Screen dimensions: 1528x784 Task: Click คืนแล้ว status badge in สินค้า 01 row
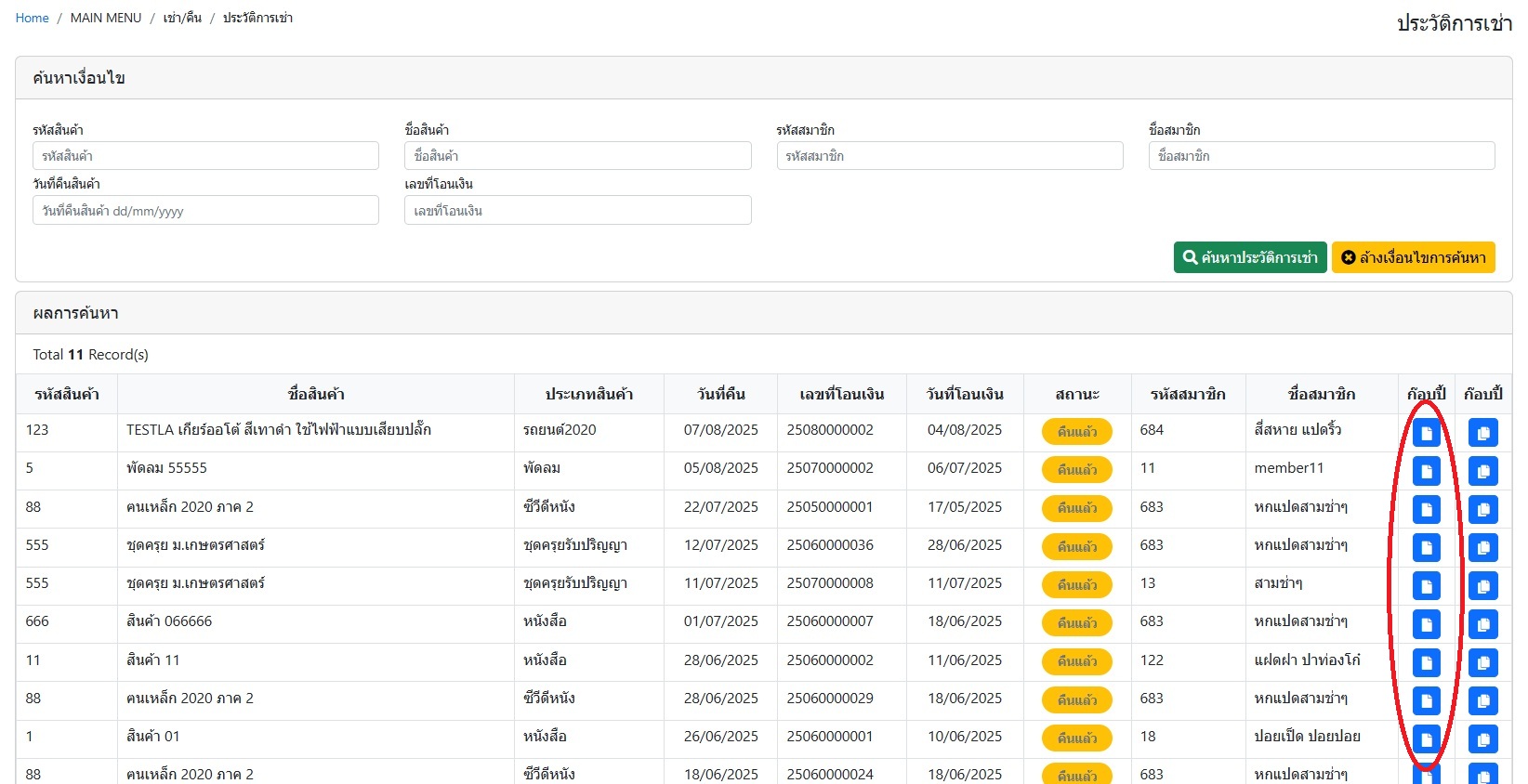coord(1076,738)
